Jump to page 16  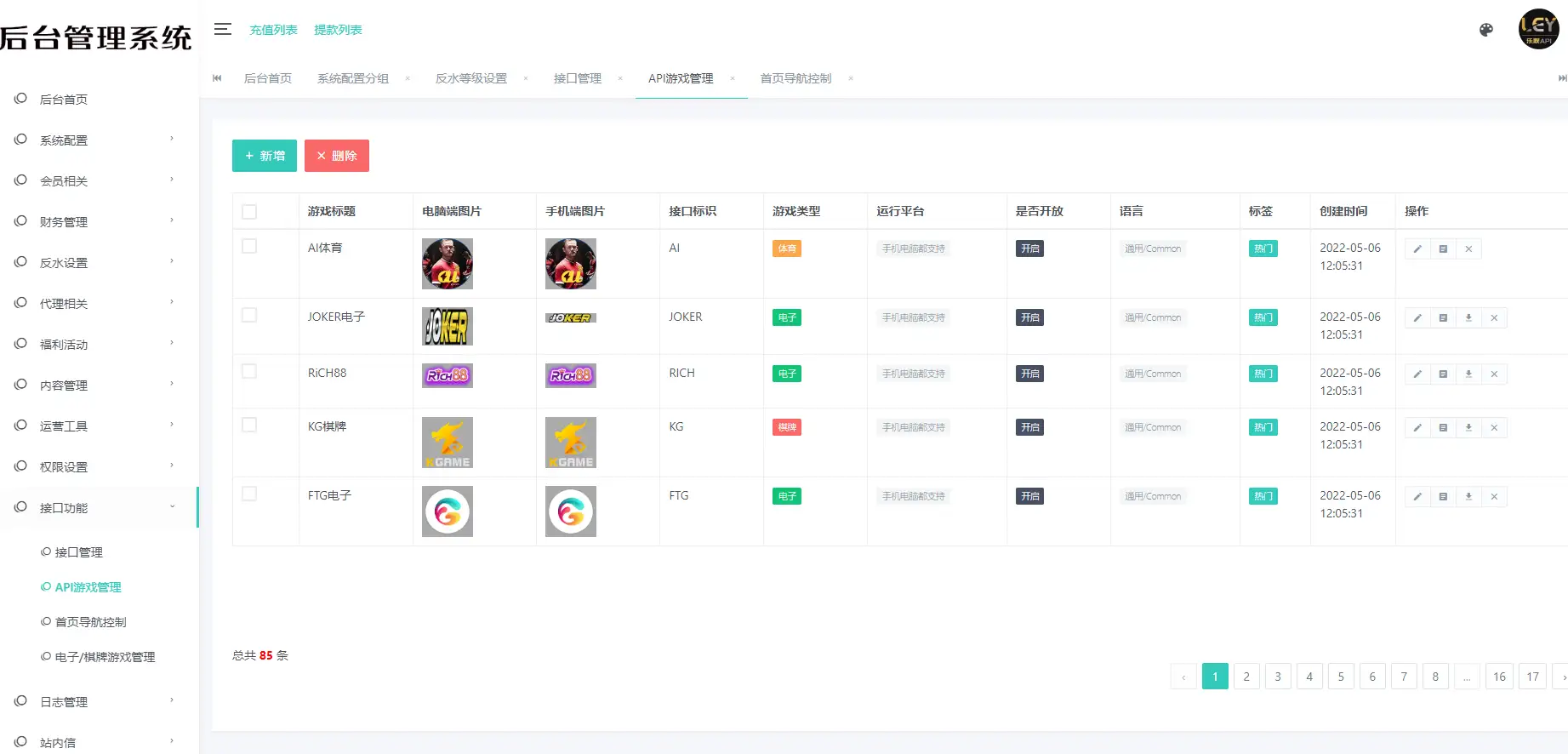(1499, 677)
